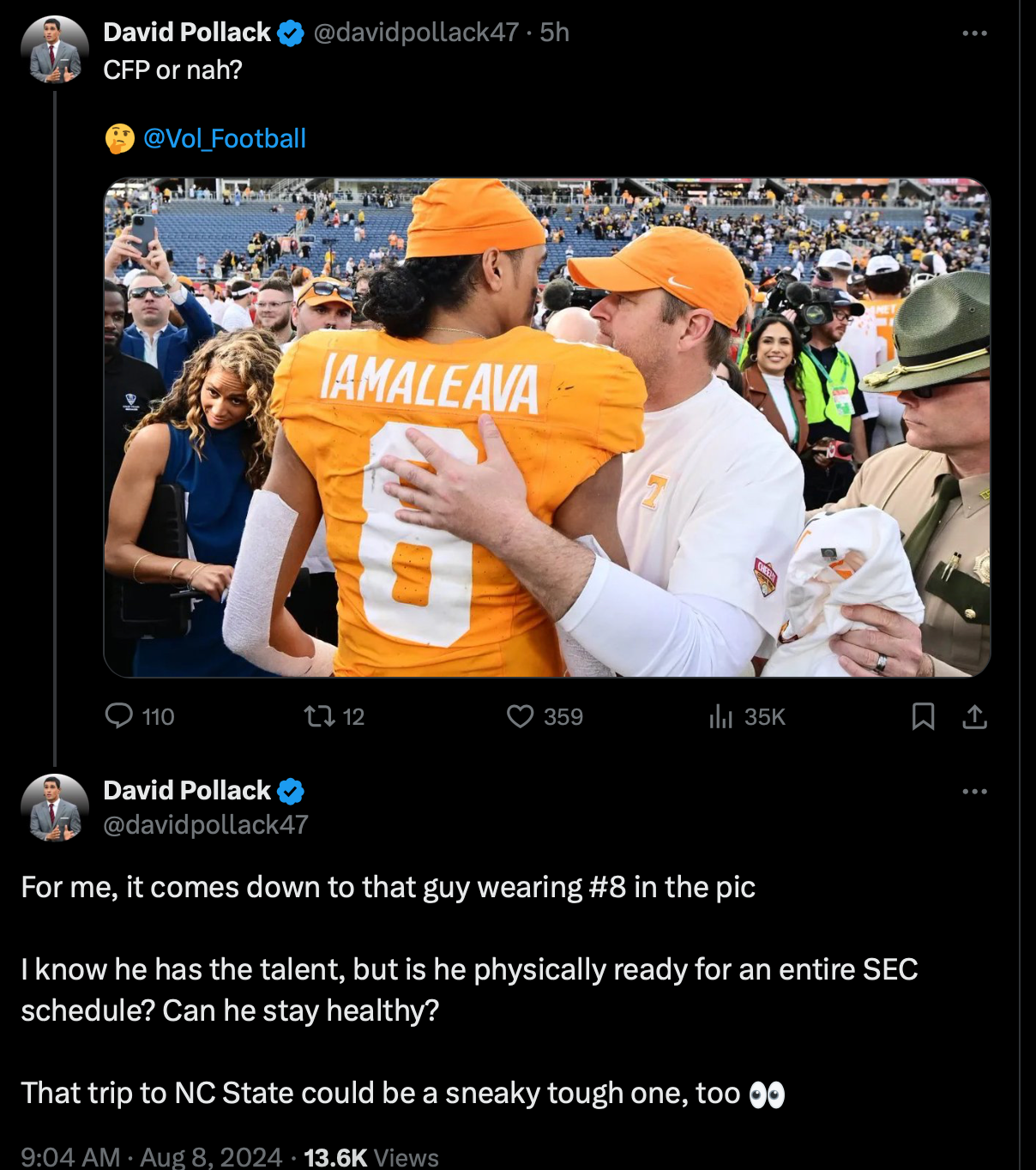
Task: Click David Pollack's avatar on the first tweet
Action: (x=55, y=50)
